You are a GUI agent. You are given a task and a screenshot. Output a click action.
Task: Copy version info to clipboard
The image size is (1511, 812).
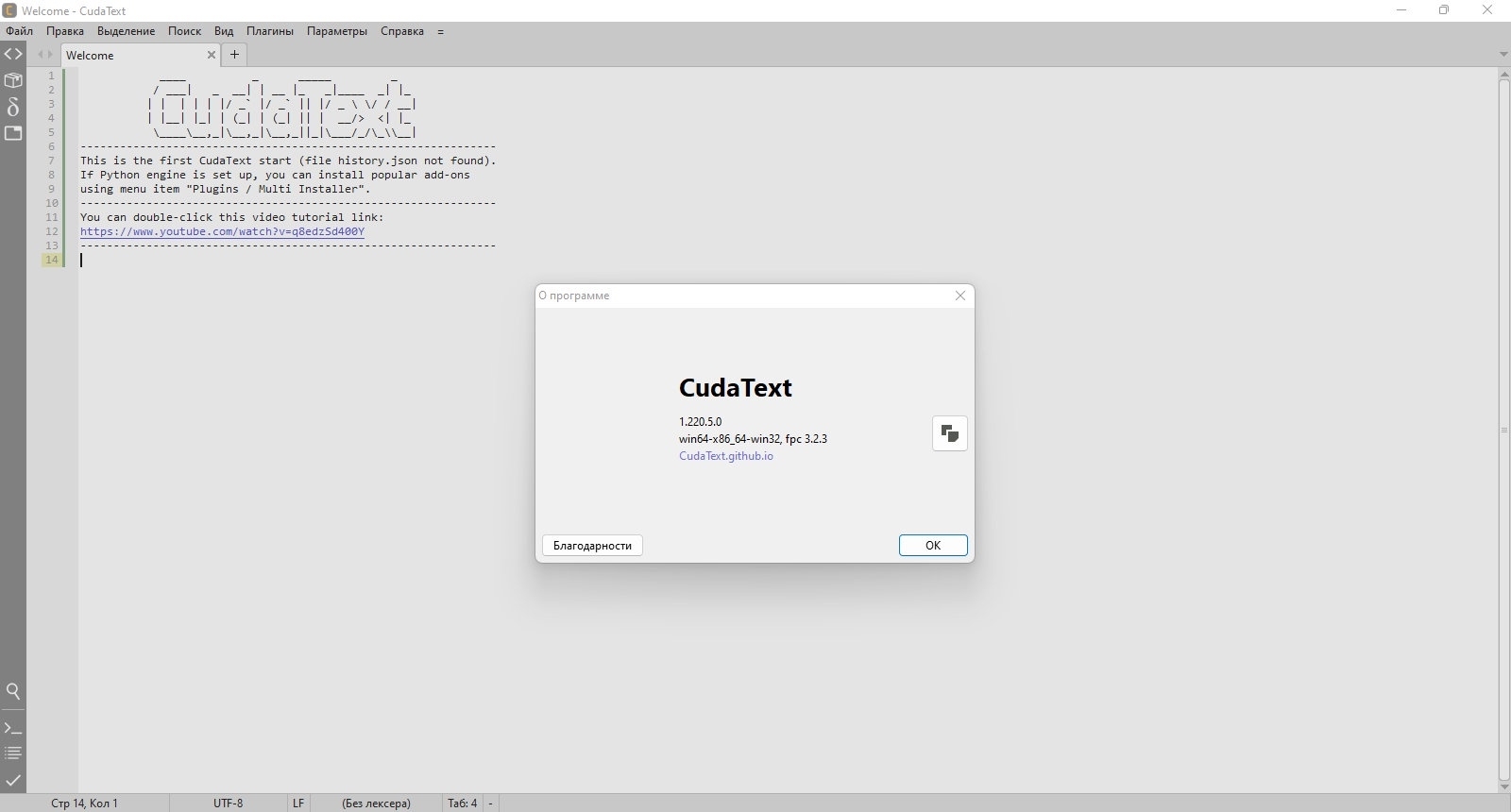click(950, 433)
